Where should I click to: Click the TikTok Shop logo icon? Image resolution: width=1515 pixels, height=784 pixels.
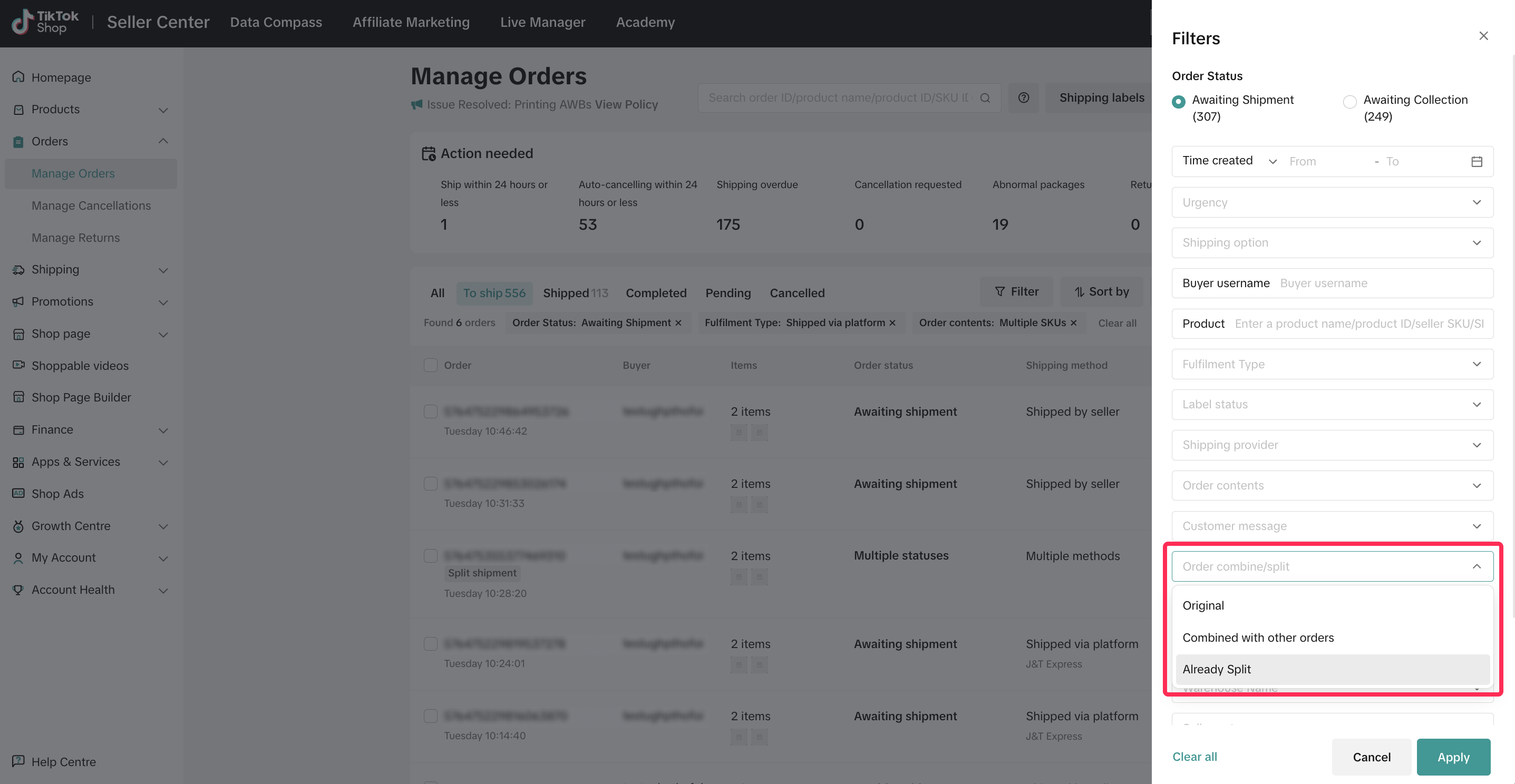point(22,22)
